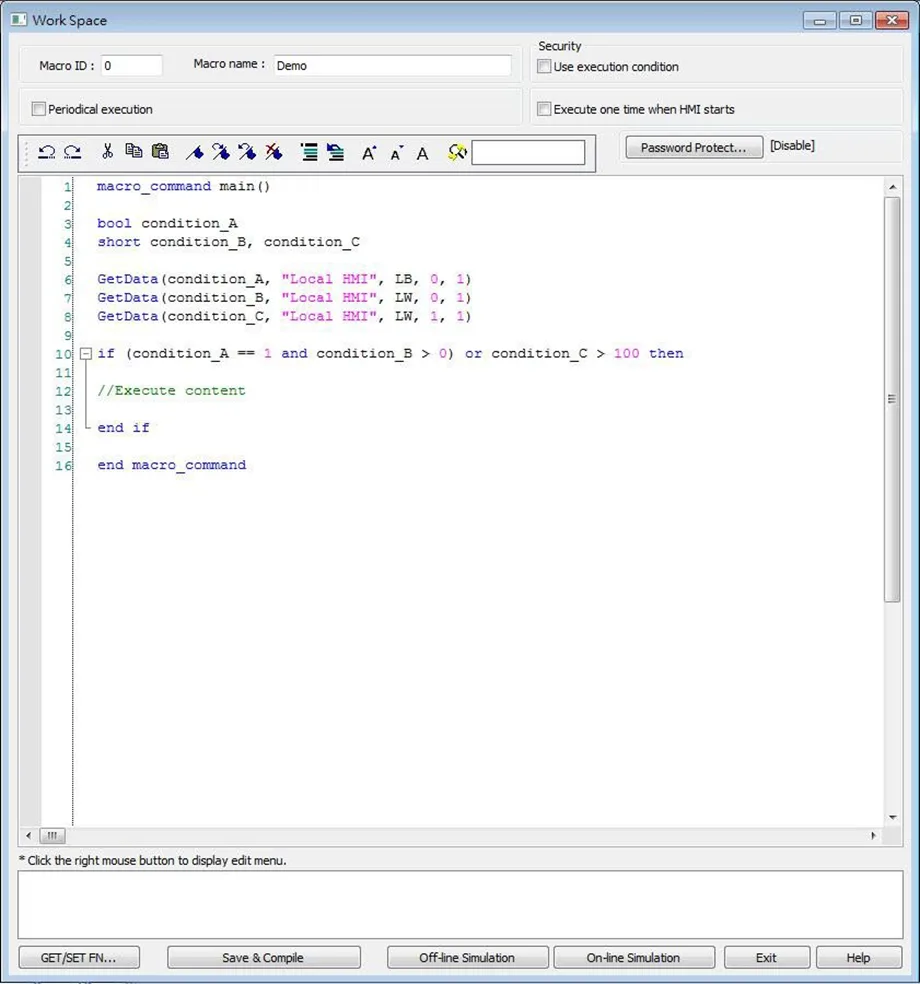The width and height of the screenshot is (920, 984).
Task: Click the [Disable] password status text
Action: pyautogui.click(x=792, y=146)
